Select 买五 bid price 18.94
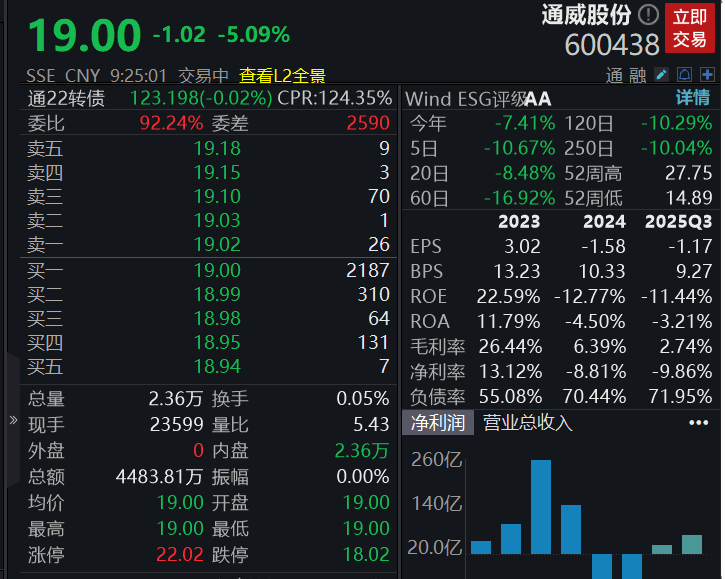This screenshot has width=725, height=579. tap(217, 367)
